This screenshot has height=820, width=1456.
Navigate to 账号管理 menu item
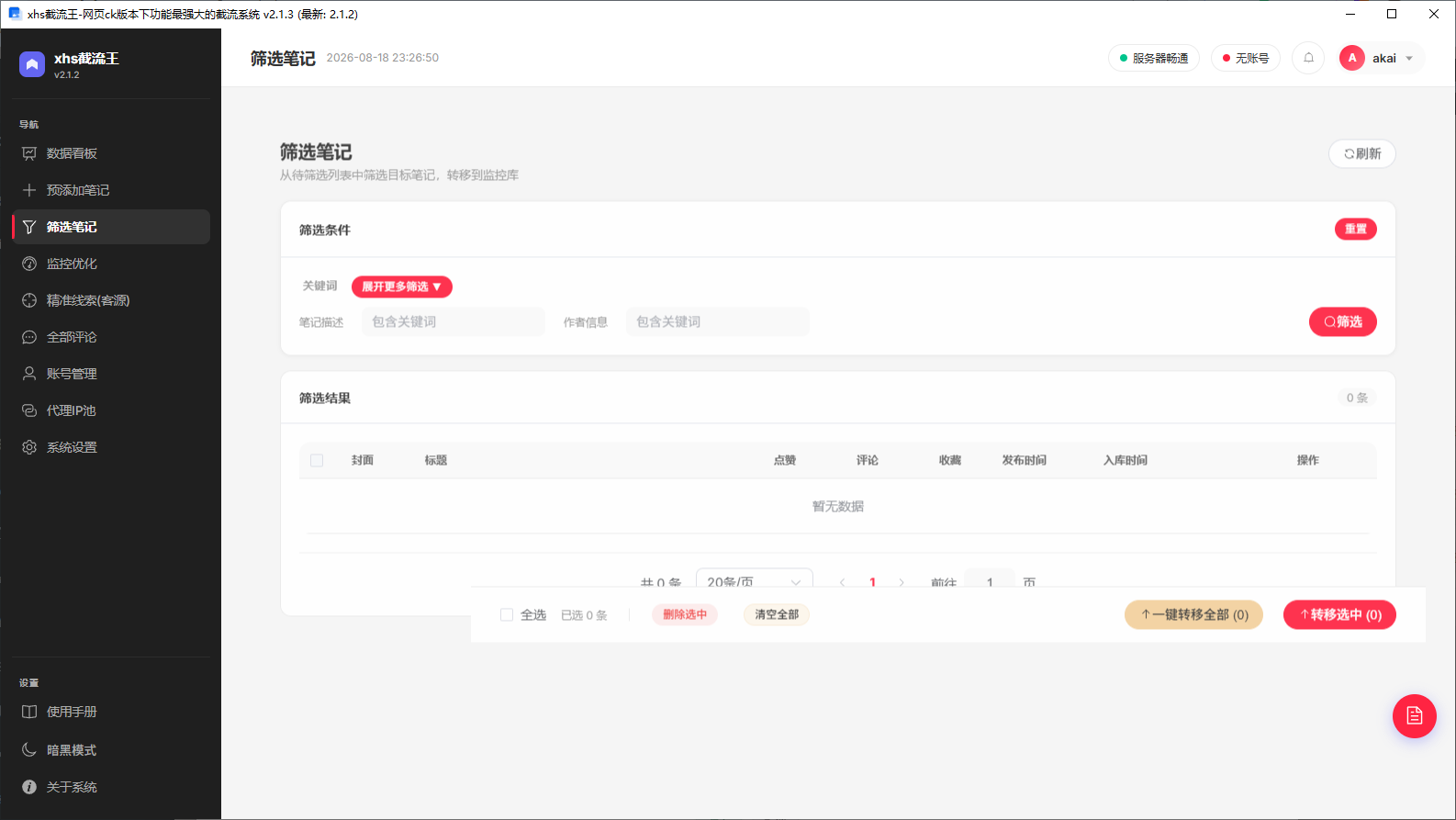click(x=111, y=374)
